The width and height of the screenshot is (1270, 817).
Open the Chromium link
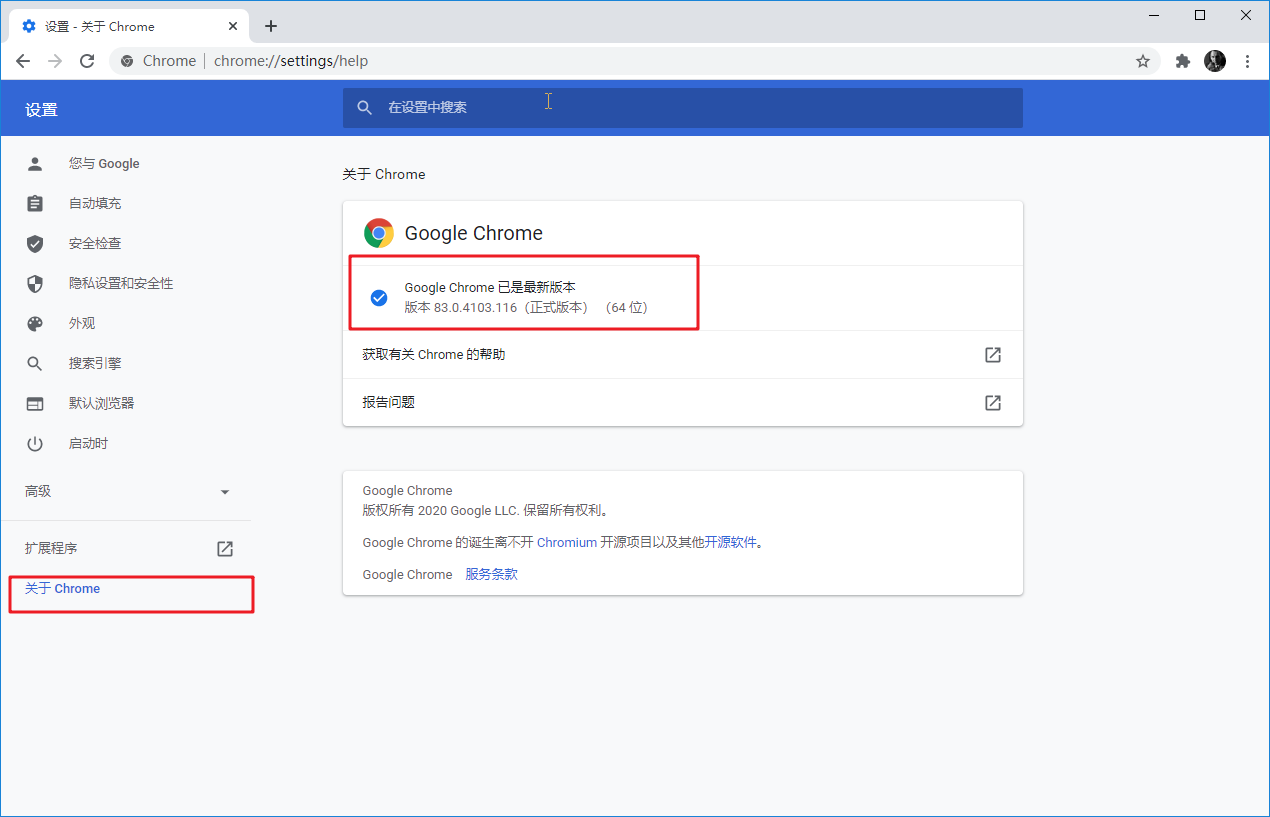(x=566, y=542)
